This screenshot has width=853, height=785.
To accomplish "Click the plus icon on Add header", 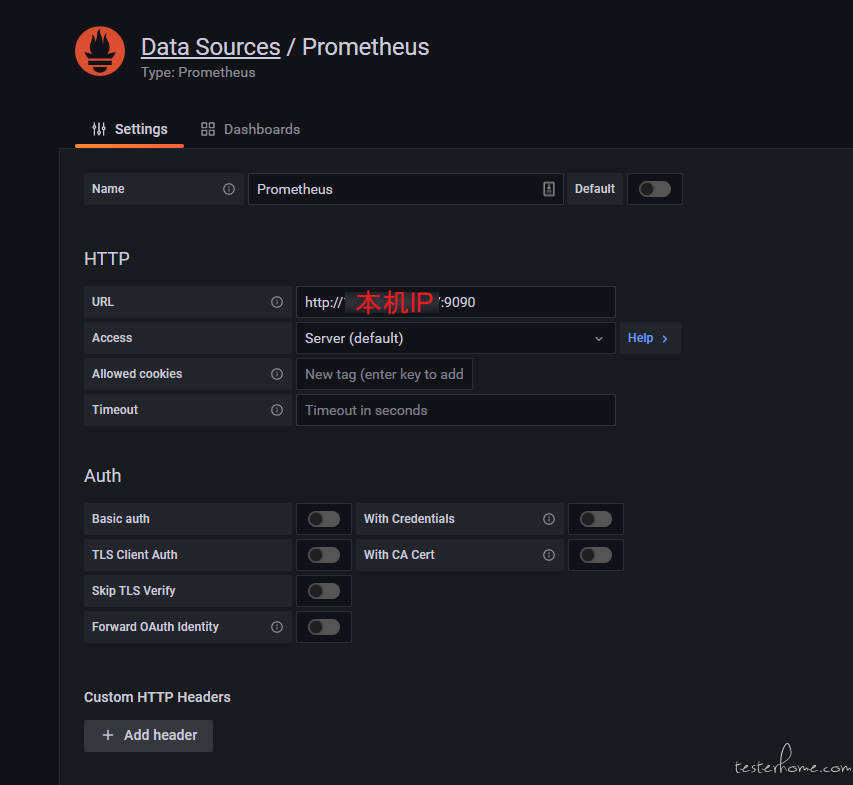I will click(108, 735).
